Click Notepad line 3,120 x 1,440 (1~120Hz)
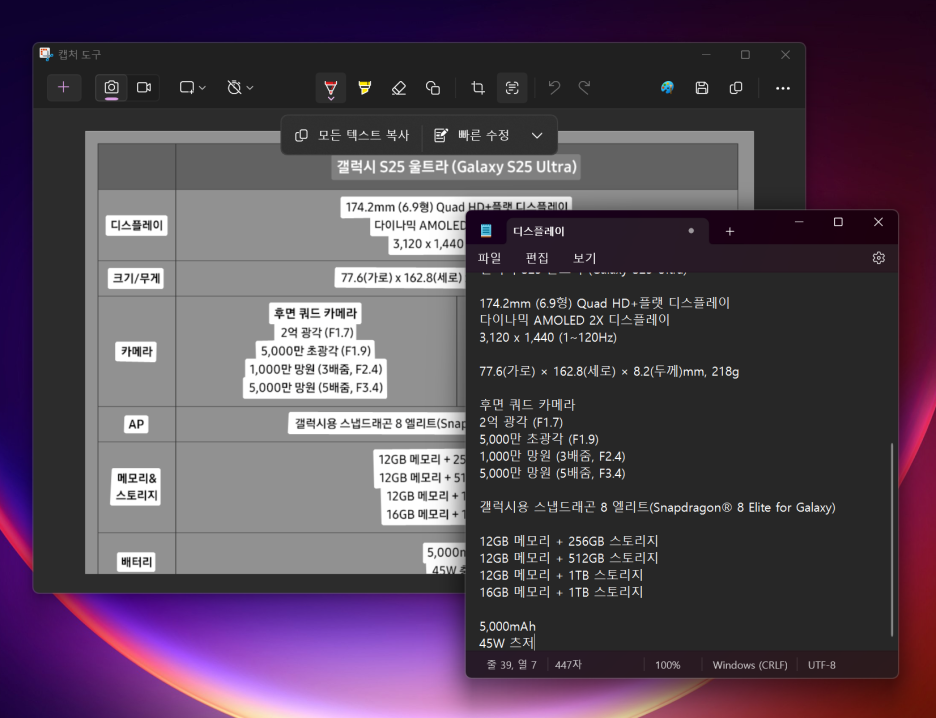Image resolution: width=936 pixels, height=718 pixels. click(548, 337)
